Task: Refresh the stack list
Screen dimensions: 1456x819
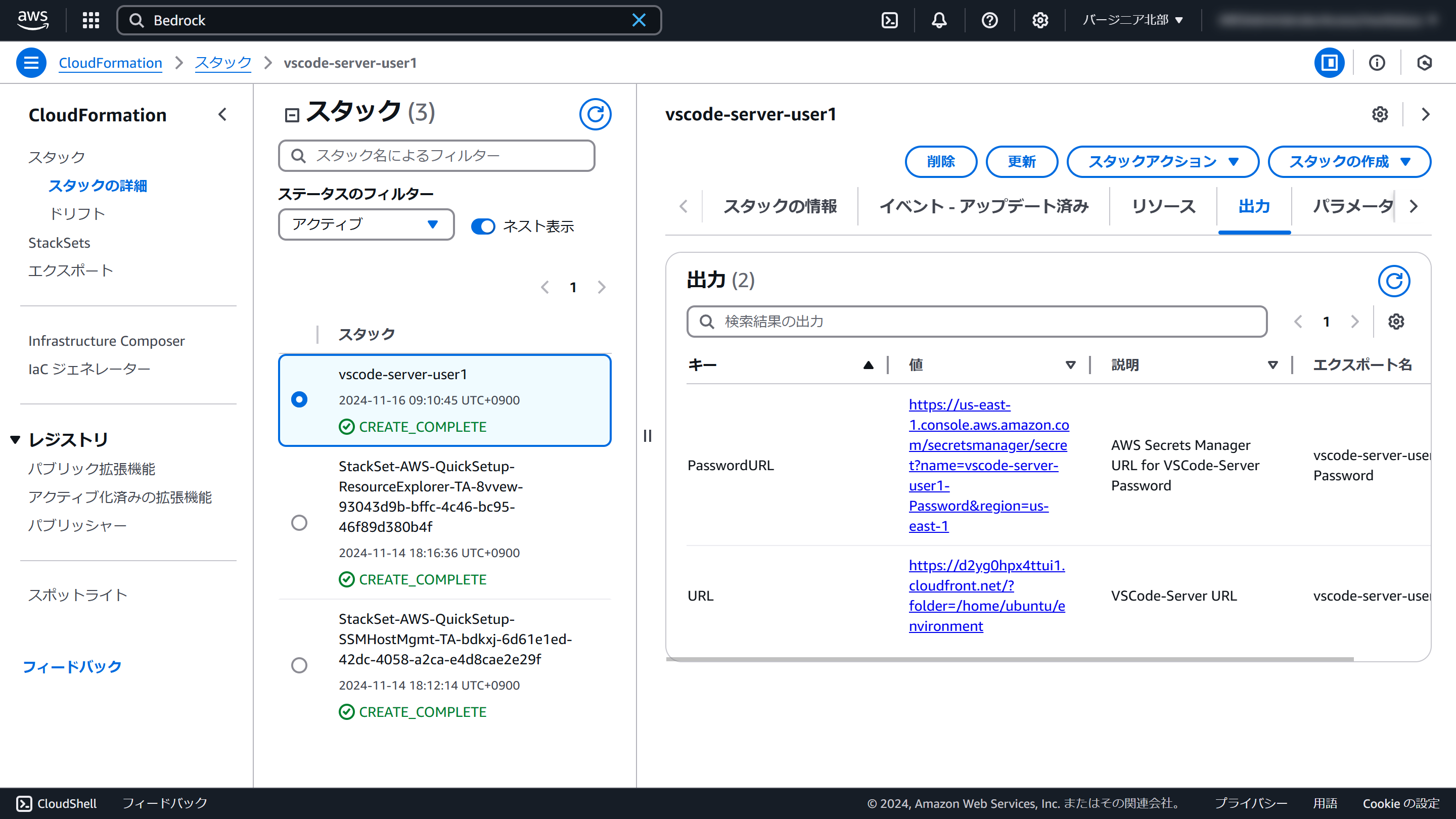Action: point(596,114)
